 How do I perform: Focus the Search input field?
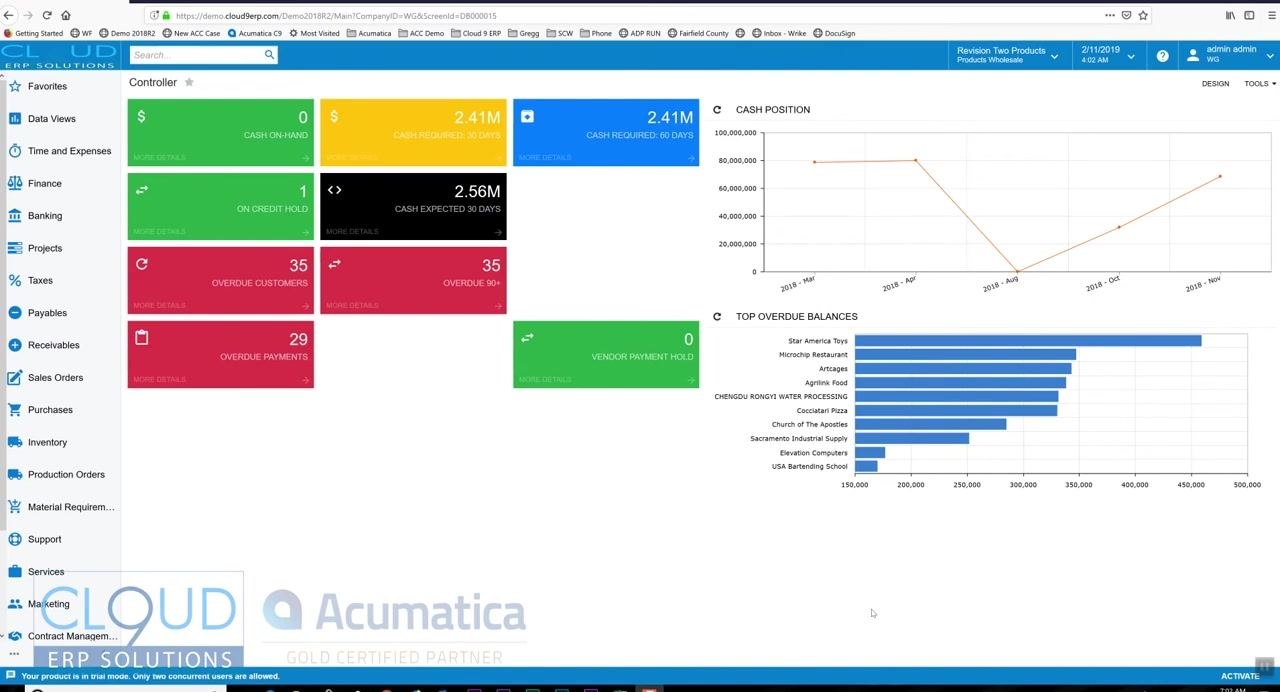(x=196, y=55)
